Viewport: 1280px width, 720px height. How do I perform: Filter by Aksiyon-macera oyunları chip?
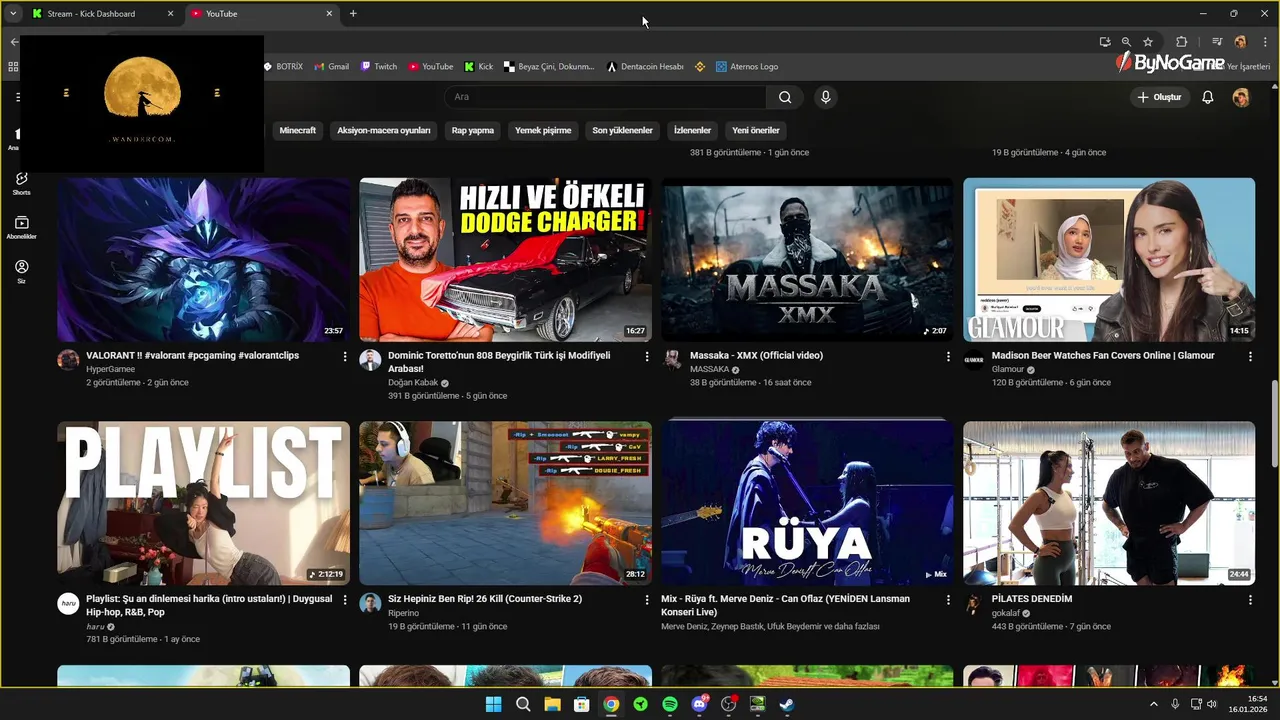pos(384,130)
